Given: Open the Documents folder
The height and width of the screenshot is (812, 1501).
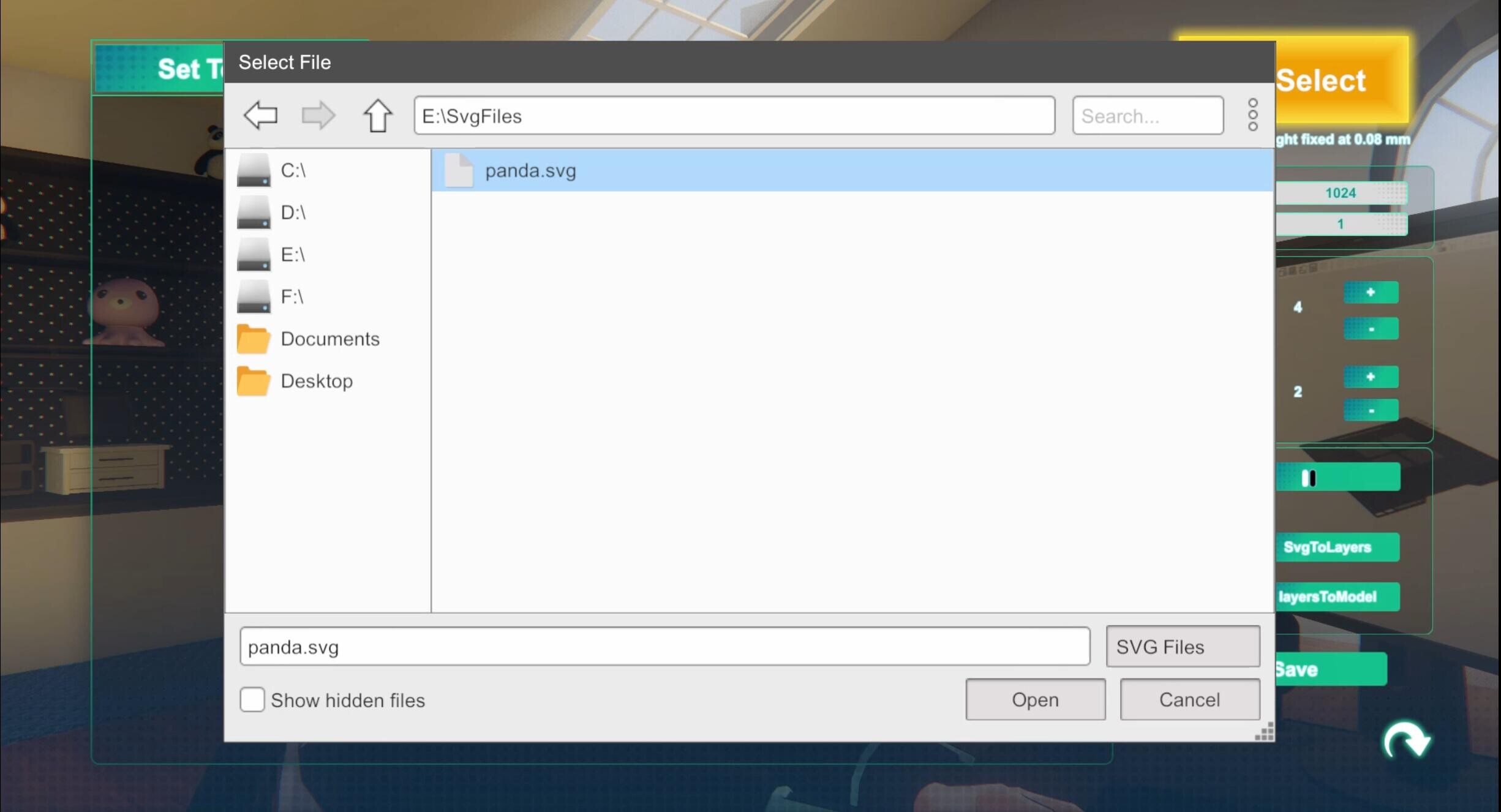Looking at the screenshot, I should 330,339.
